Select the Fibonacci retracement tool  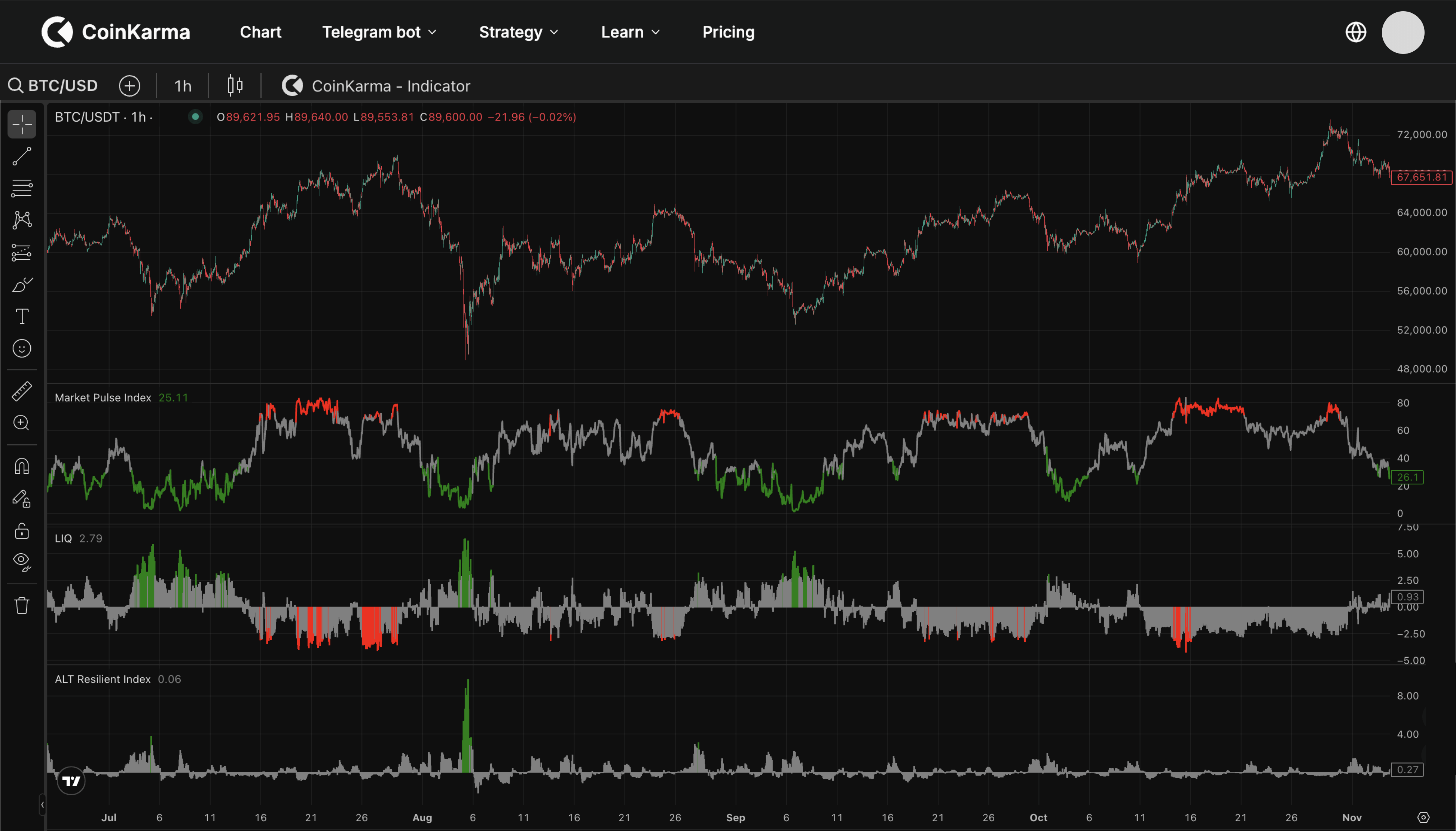[x=22, y=188]
